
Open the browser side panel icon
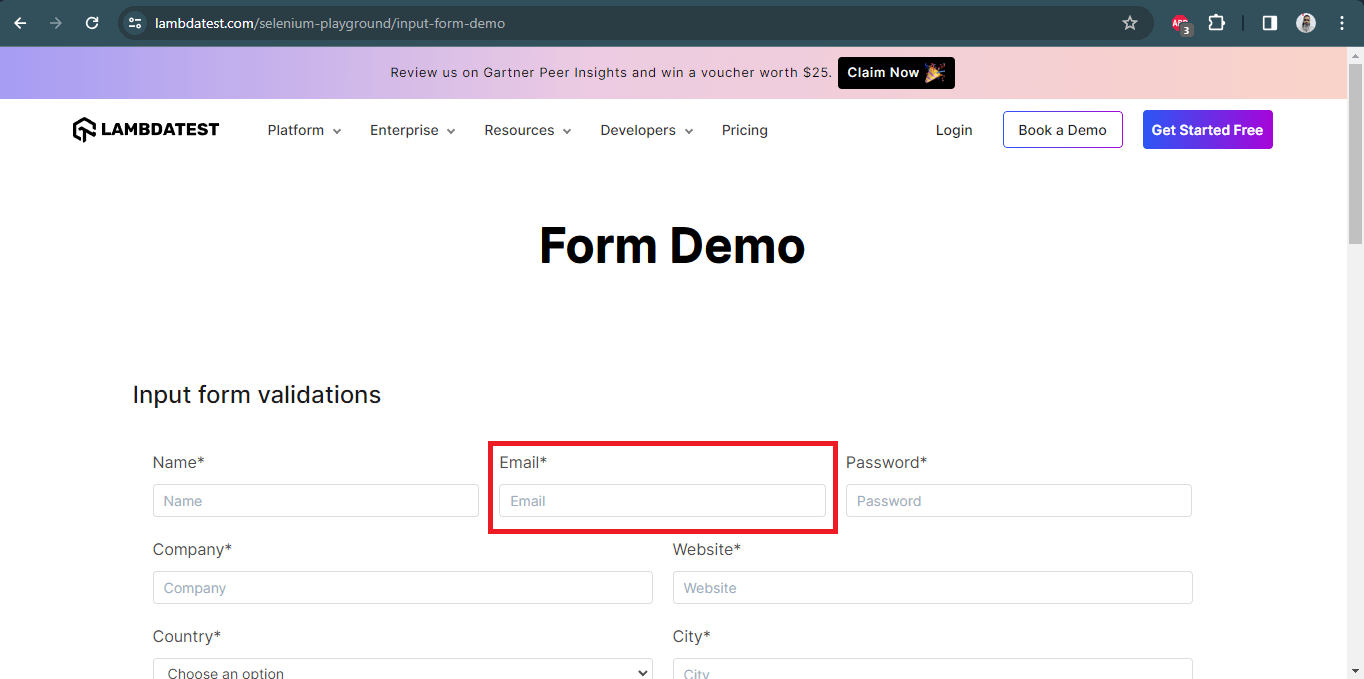point(1268,23)
